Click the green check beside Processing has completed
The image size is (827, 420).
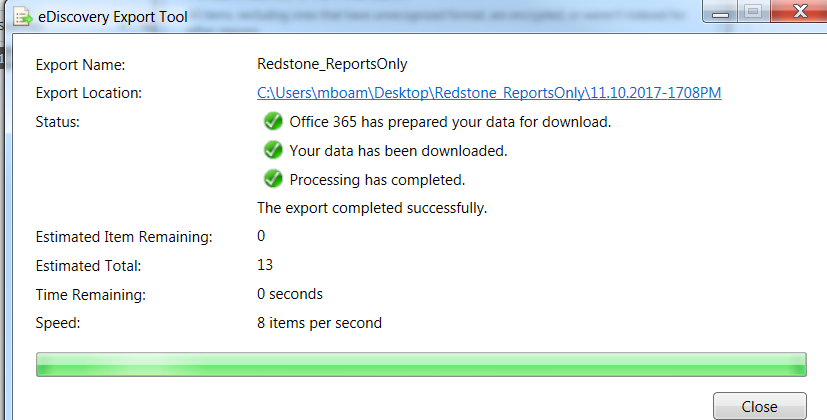click(271, 180)
